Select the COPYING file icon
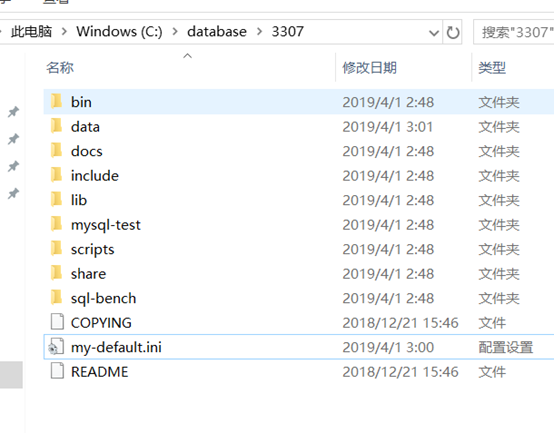The width and height of the screenshot is (554, 433). pos(57,322)
